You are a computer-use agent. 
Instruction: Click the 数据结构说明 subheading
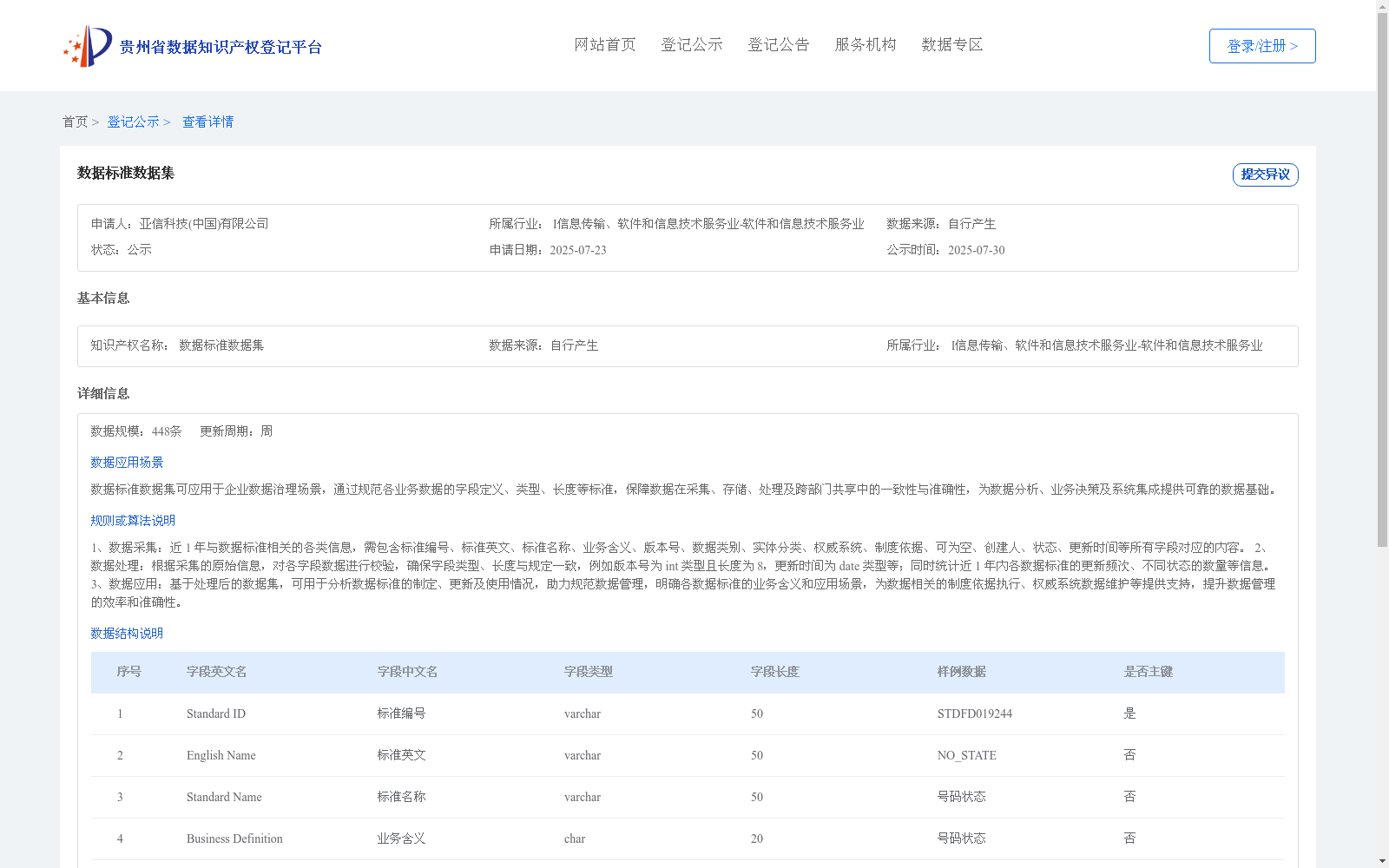coord(127,634)
